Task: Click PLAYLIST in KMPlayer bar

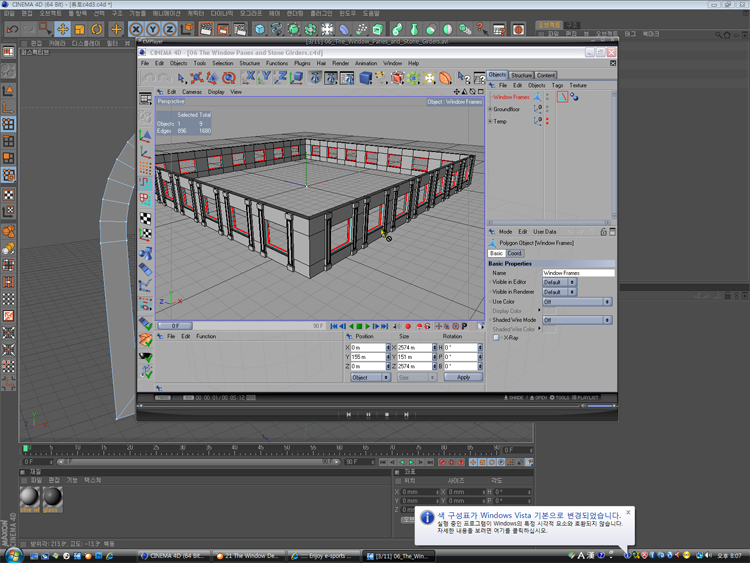Action: coord(585,397)
